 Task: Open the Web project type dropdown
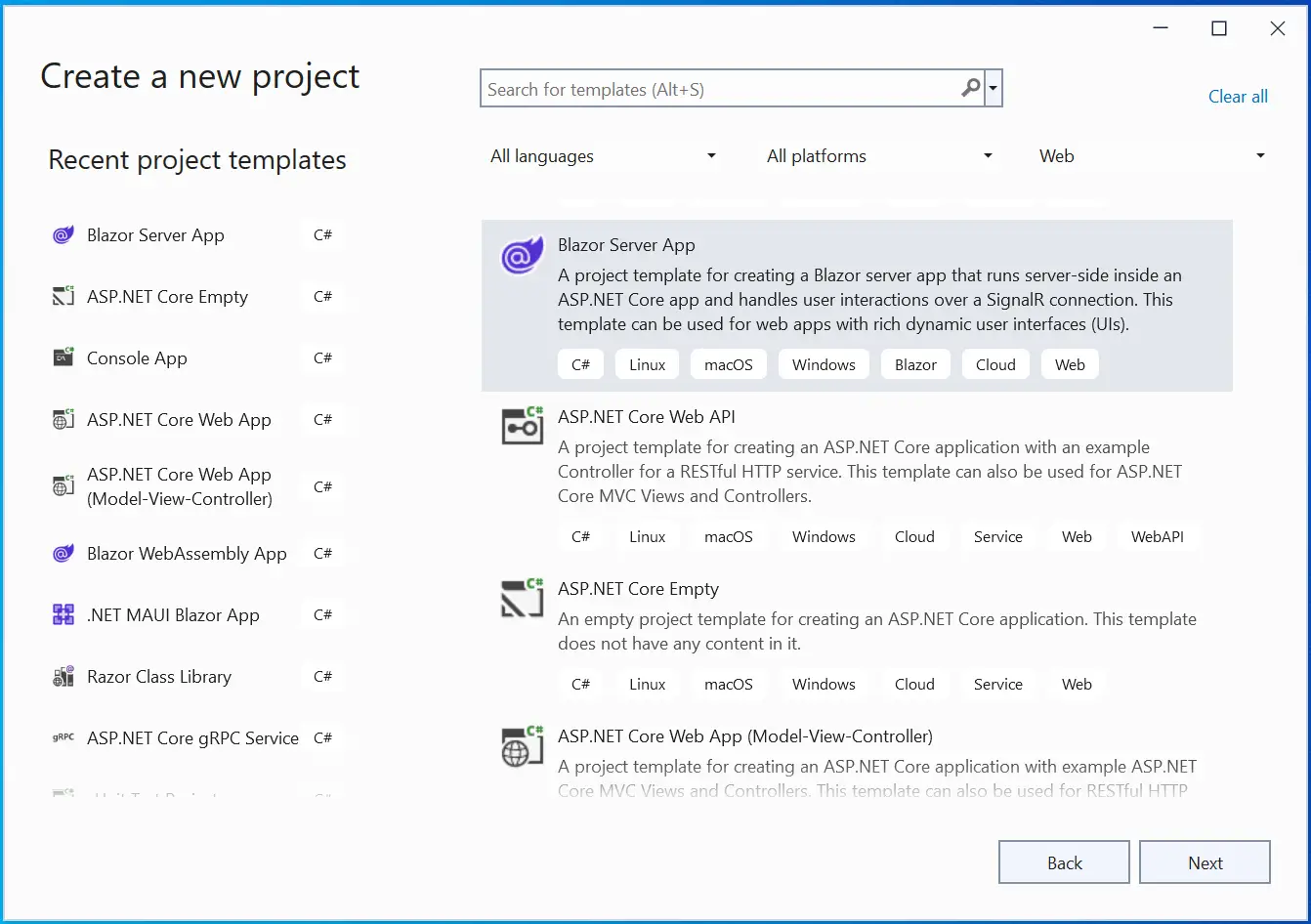1153,155
